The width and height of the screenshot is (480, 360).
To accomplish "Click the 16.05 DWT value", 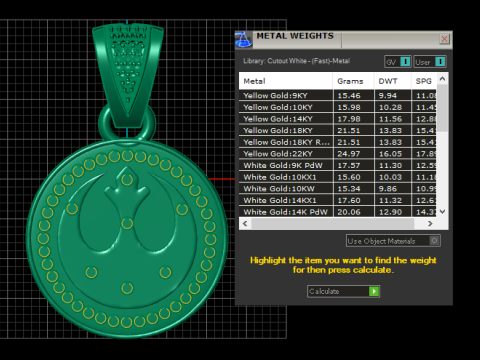I will coord(390,154).
